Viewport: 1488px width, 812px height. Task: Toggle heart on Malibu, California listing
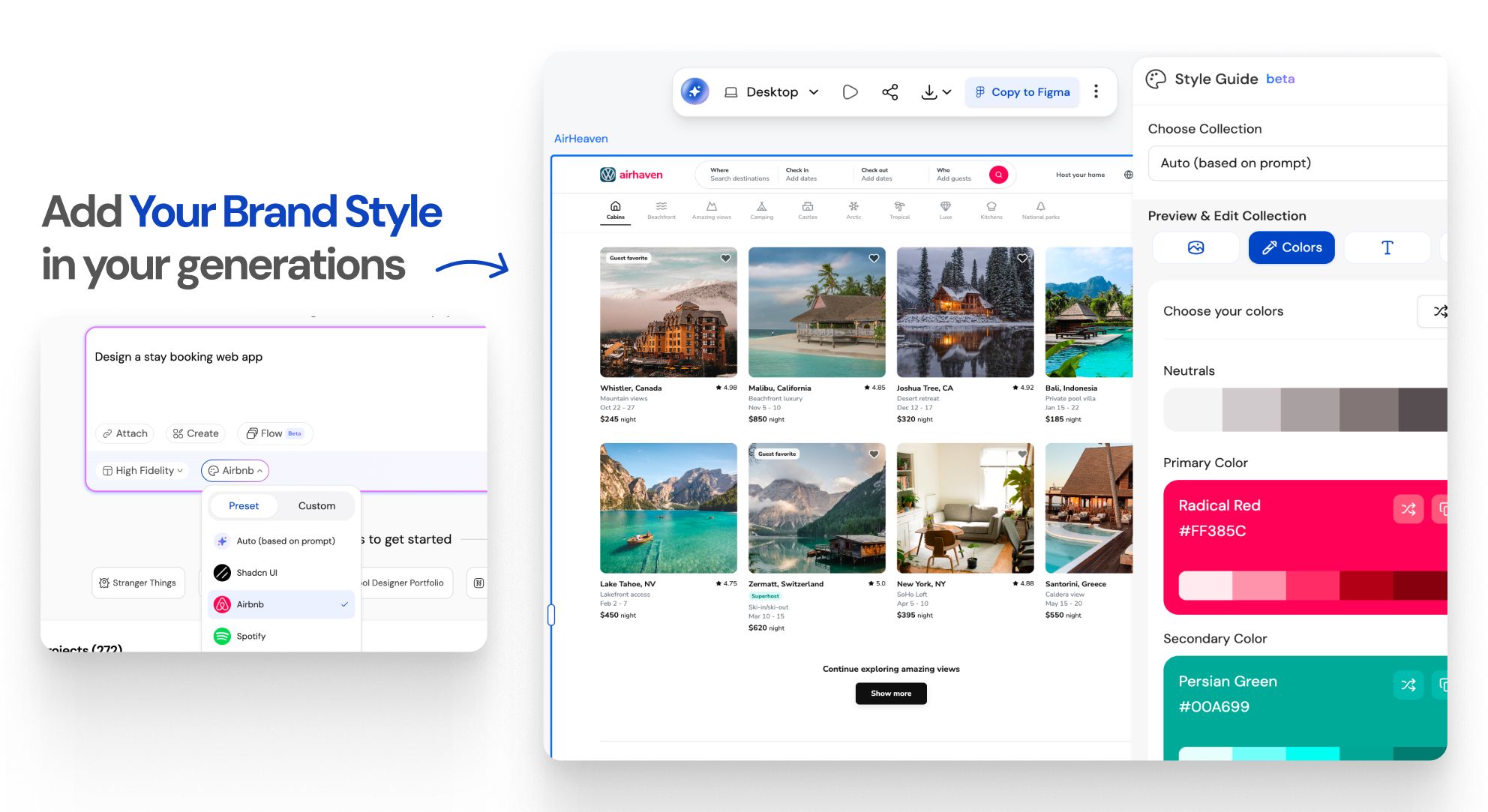tap(874, 258)
